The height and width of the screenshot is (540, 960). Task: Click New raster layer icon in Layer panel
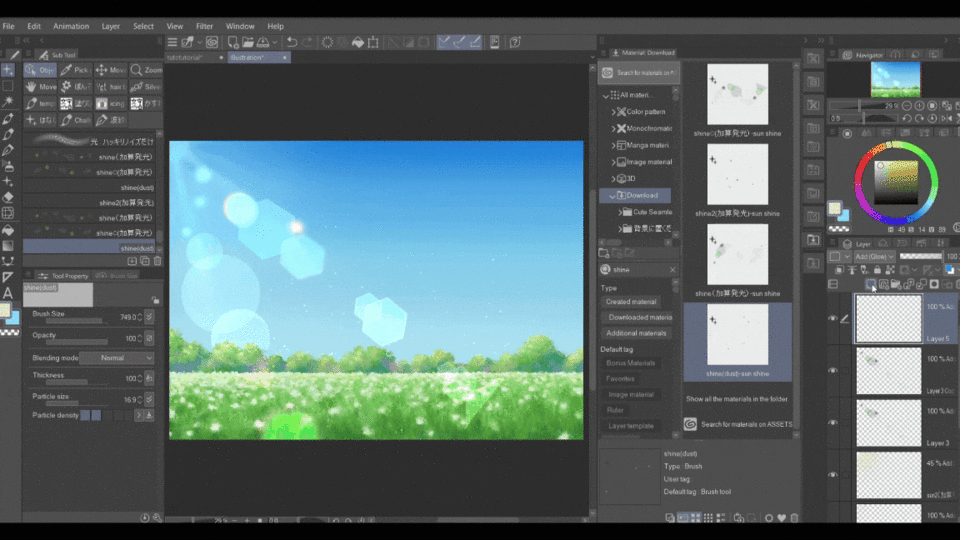[870, 284]
